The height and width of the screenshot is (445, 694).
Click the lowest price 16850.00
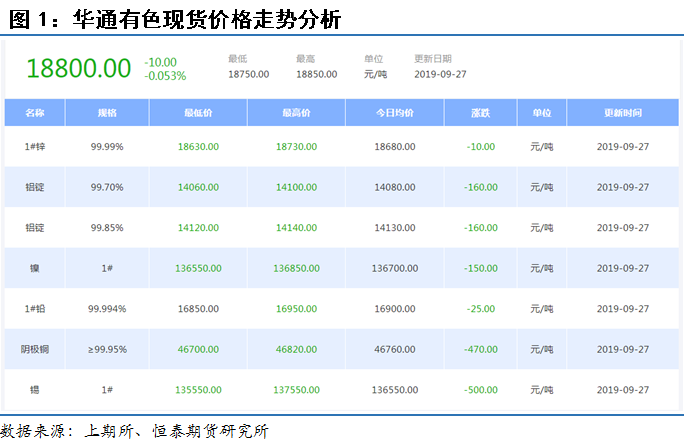[x=198, y=309]
